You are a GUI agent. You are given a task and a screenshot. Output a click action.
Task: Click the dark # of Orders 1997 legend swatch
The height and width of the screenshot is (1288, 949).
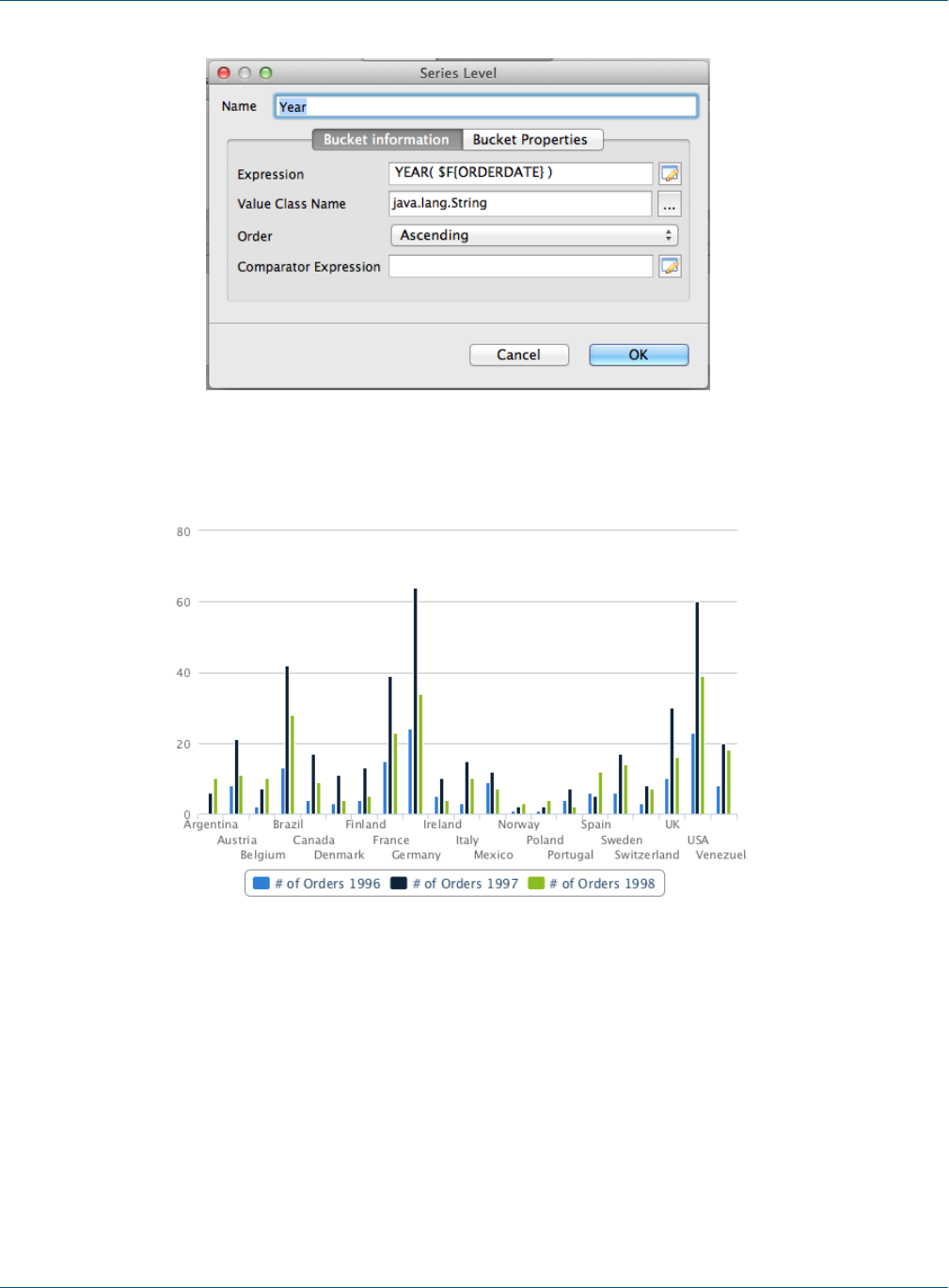tap(399, 883)
